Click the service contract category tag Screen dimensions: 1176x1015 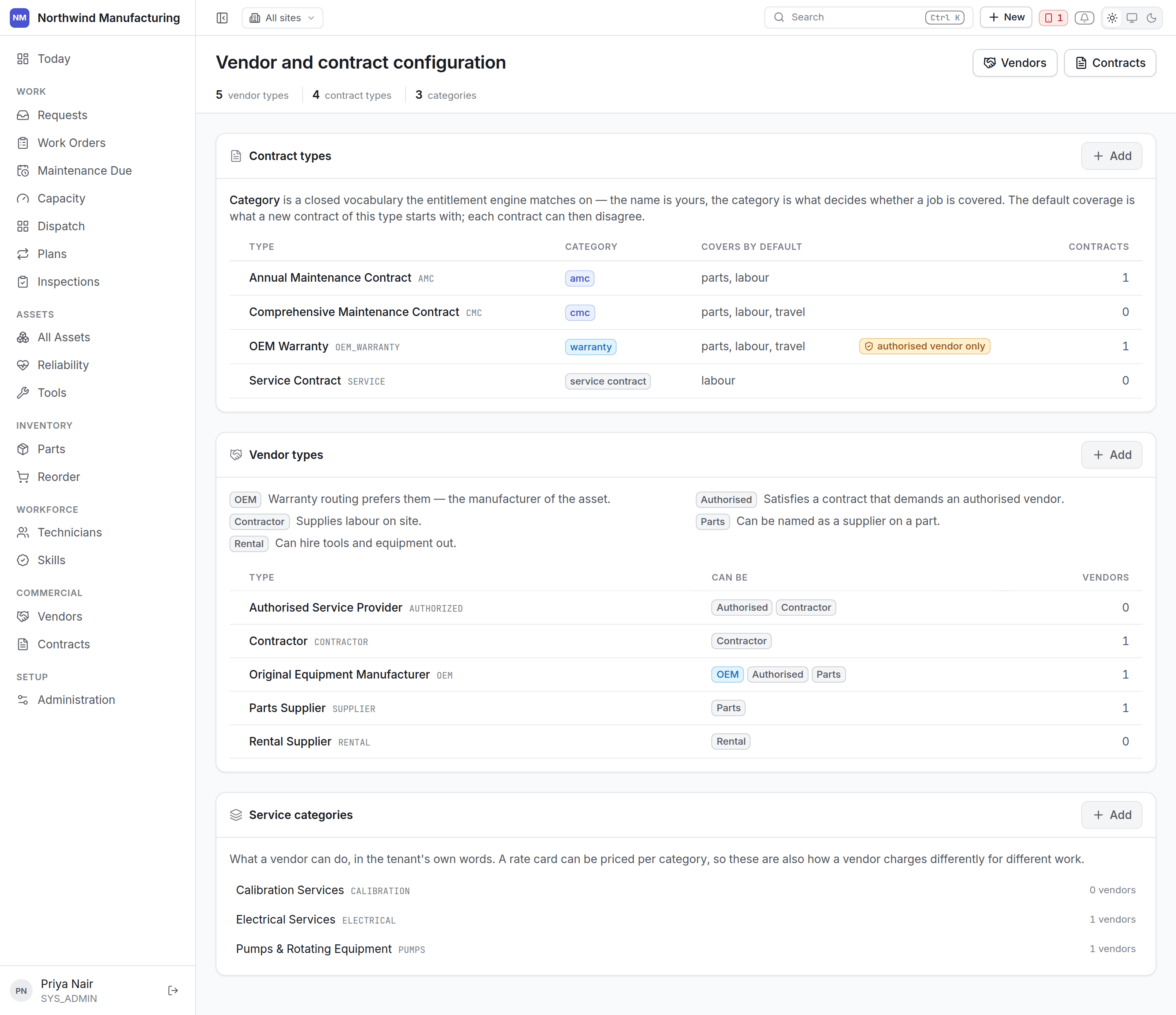click(607, 381)
